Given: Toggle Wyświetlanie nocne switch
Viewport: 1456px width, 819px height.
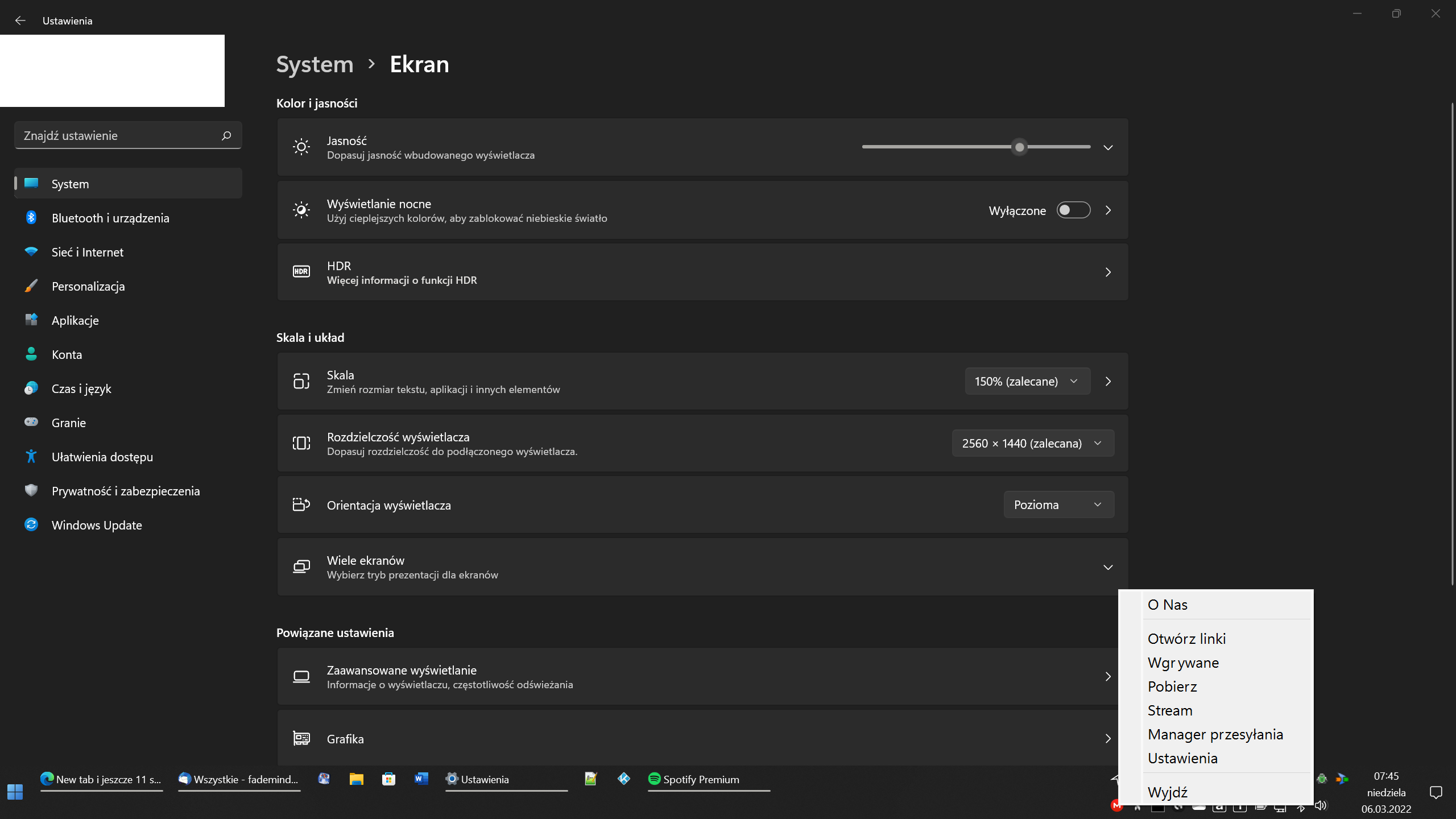Looking at the screenshot, I should click(x=1073, y=210).
